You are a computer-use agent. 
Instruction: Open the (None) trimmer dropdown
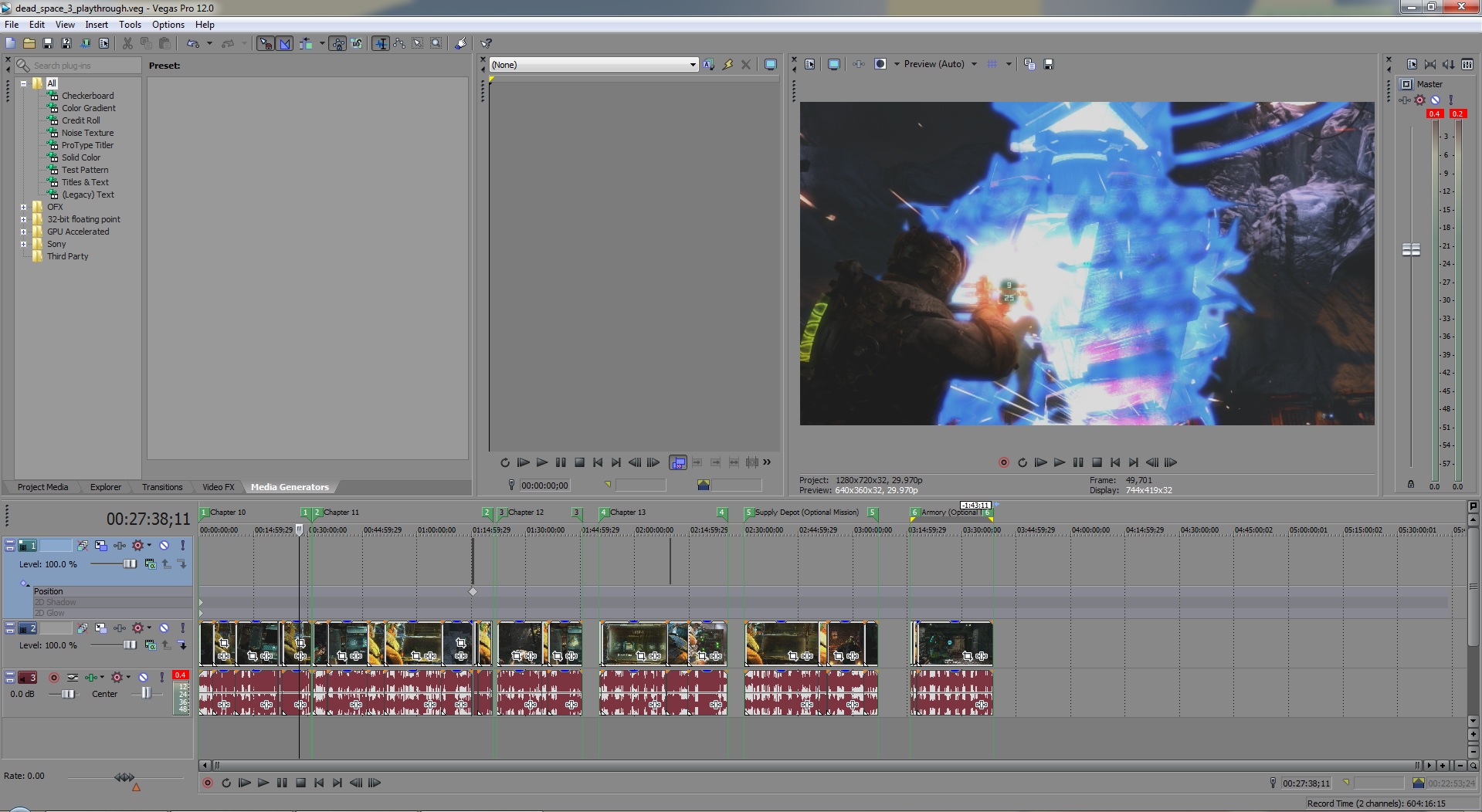tap(692, 65)
